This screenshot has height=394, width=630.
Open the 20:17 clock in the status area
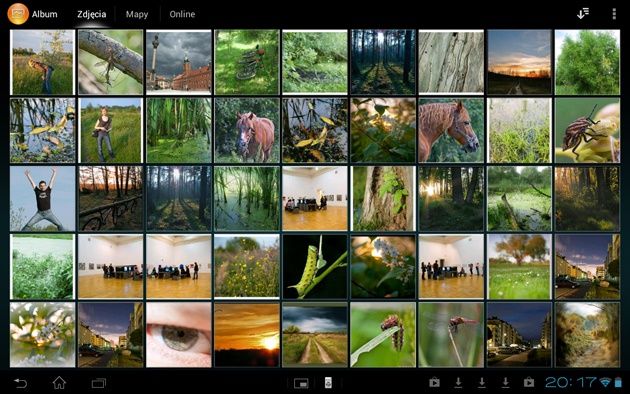point(571,382)
